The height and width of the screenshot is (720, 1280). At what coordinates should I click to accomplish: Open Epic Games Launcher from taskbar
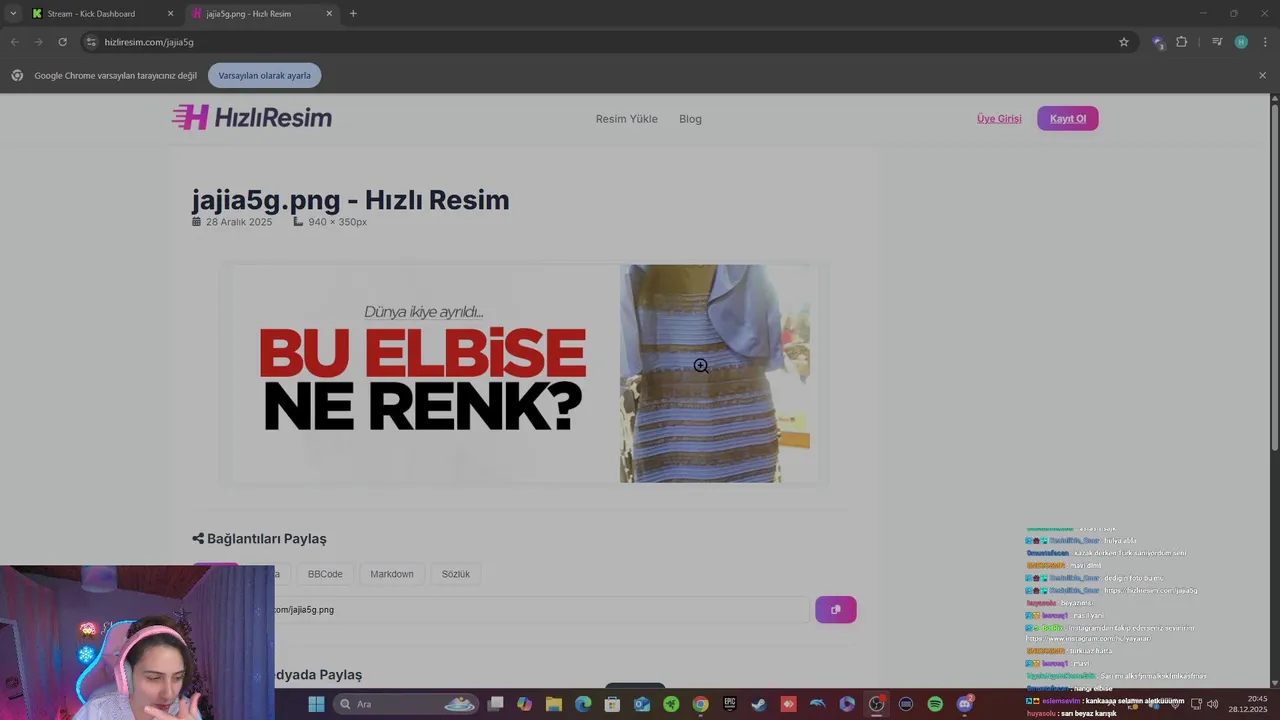click(730, 704)
